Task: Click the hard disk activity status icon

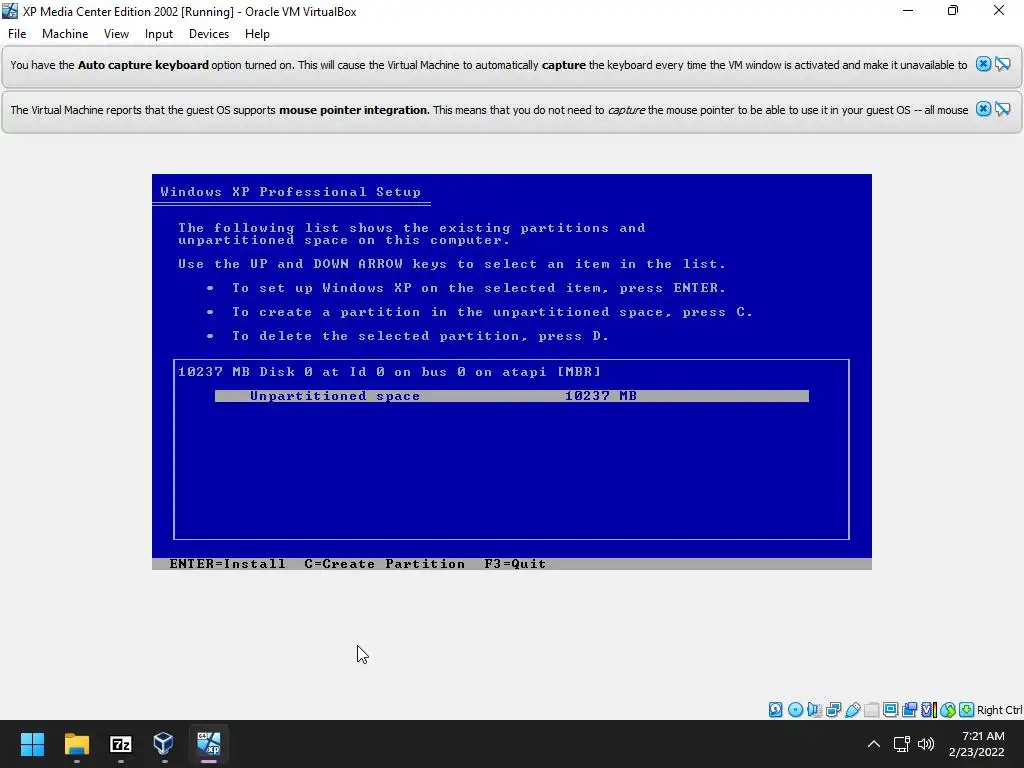Action: coord(775,709)
